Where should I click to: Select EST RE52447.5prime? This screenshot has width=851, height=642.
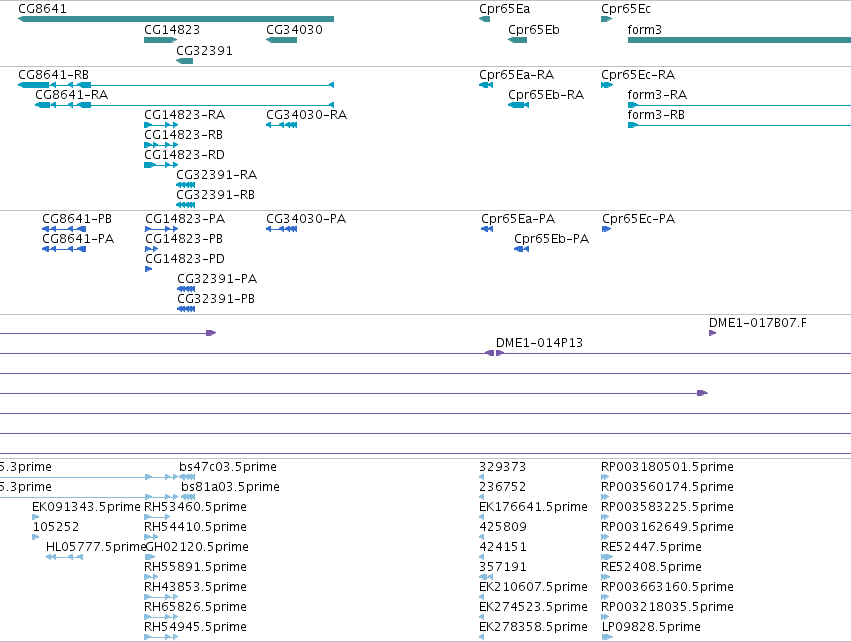point(607,557)
